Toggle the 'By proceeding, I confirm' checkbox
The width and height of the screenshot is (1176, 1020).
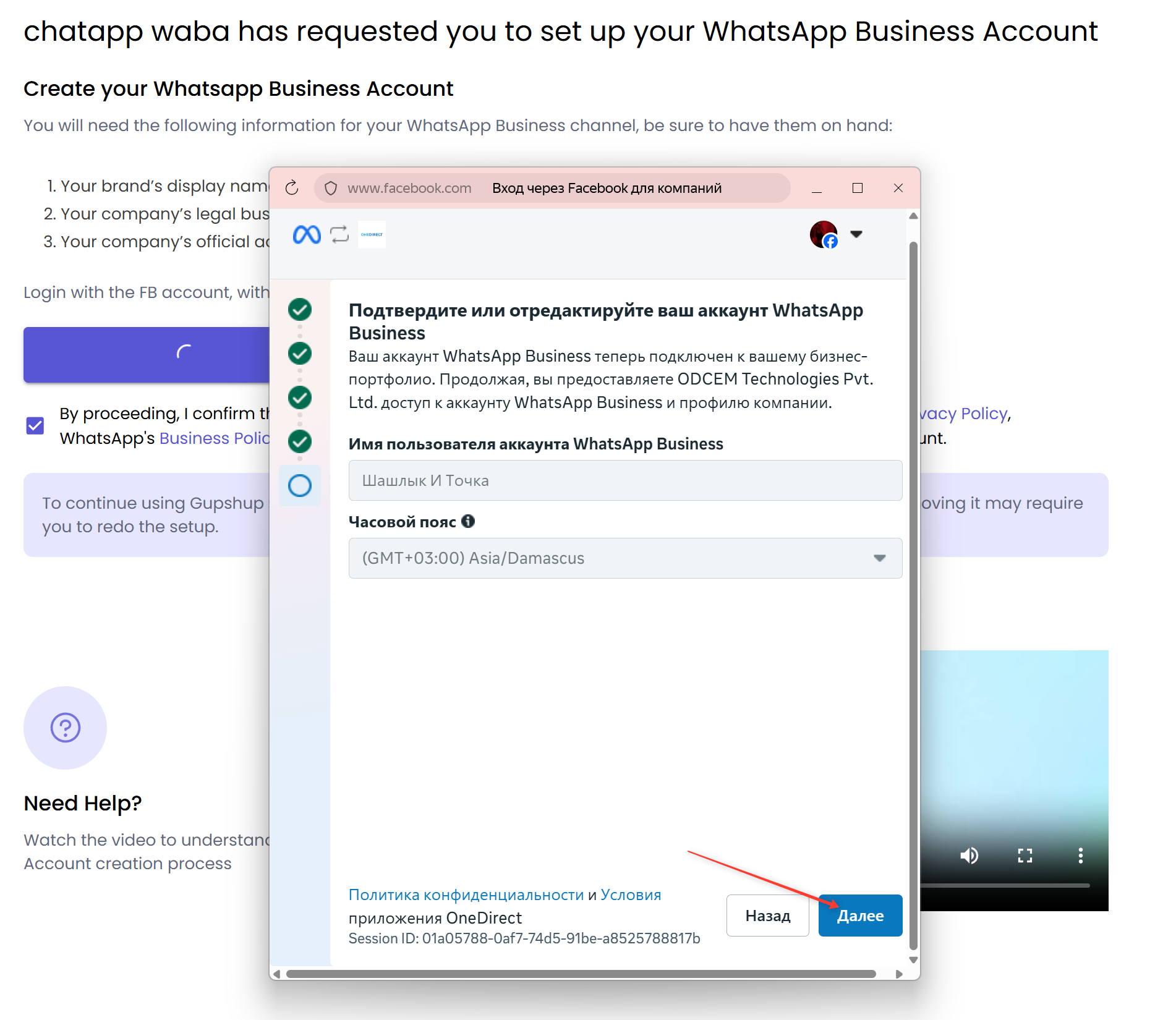pyautogui.click(x=35, y=425)
